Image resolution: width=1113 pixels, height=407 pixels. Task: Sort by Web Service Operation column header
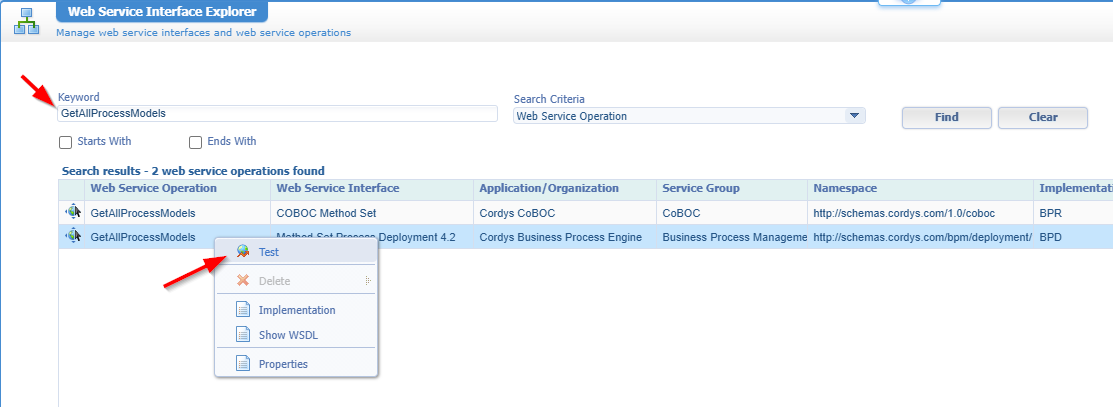(x=153, y=188)
